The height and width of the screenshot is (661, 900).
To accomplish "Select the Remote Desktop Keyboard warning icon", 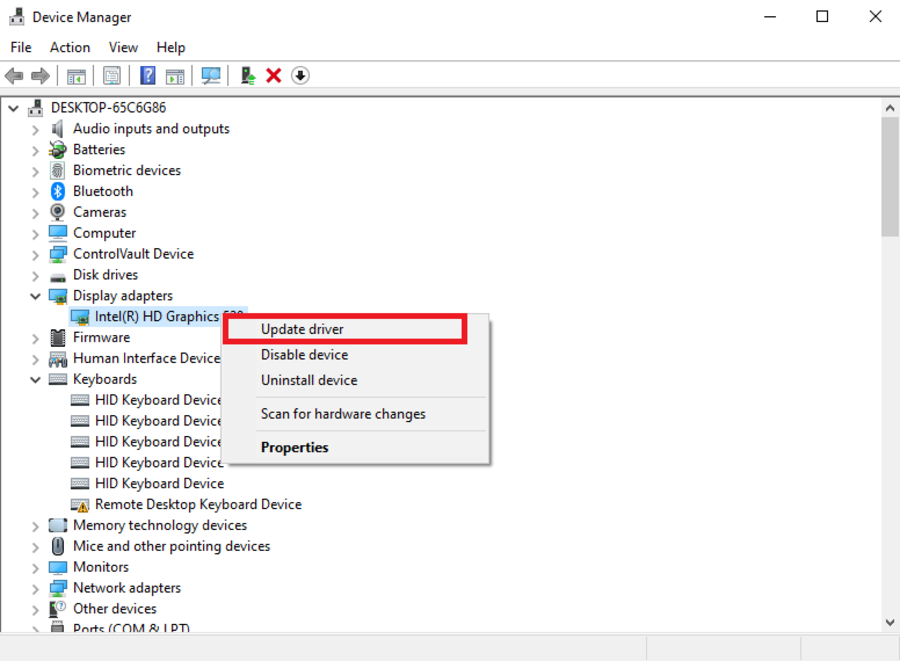I will (x=80, y=505).
